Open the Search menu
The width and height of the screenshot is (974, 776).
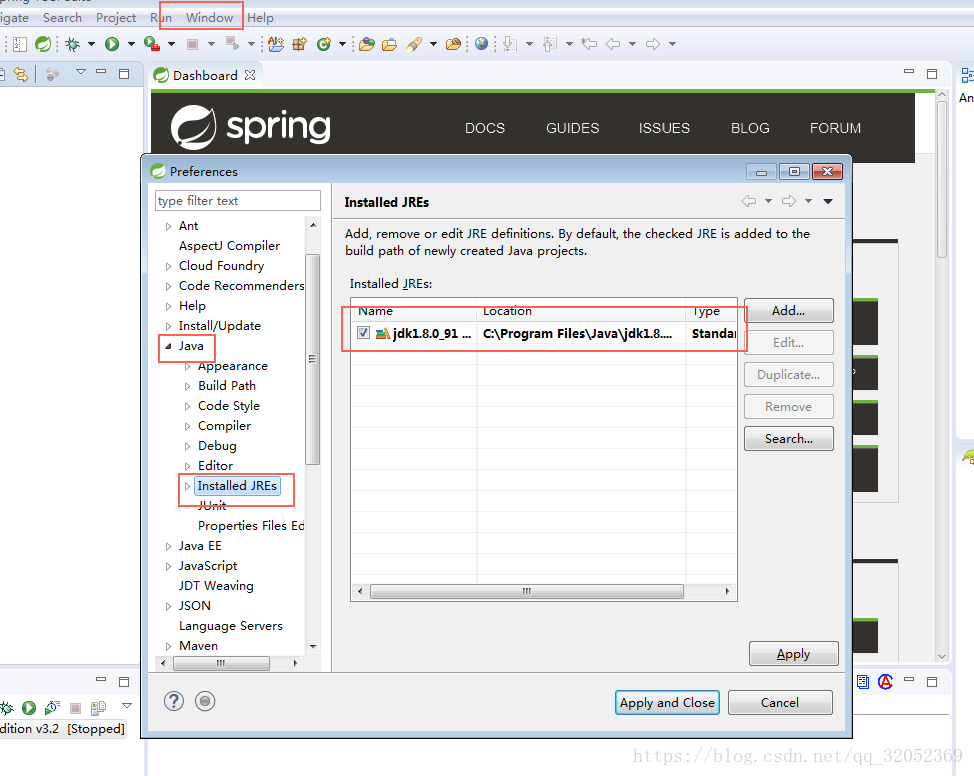[x=62, y=18]
